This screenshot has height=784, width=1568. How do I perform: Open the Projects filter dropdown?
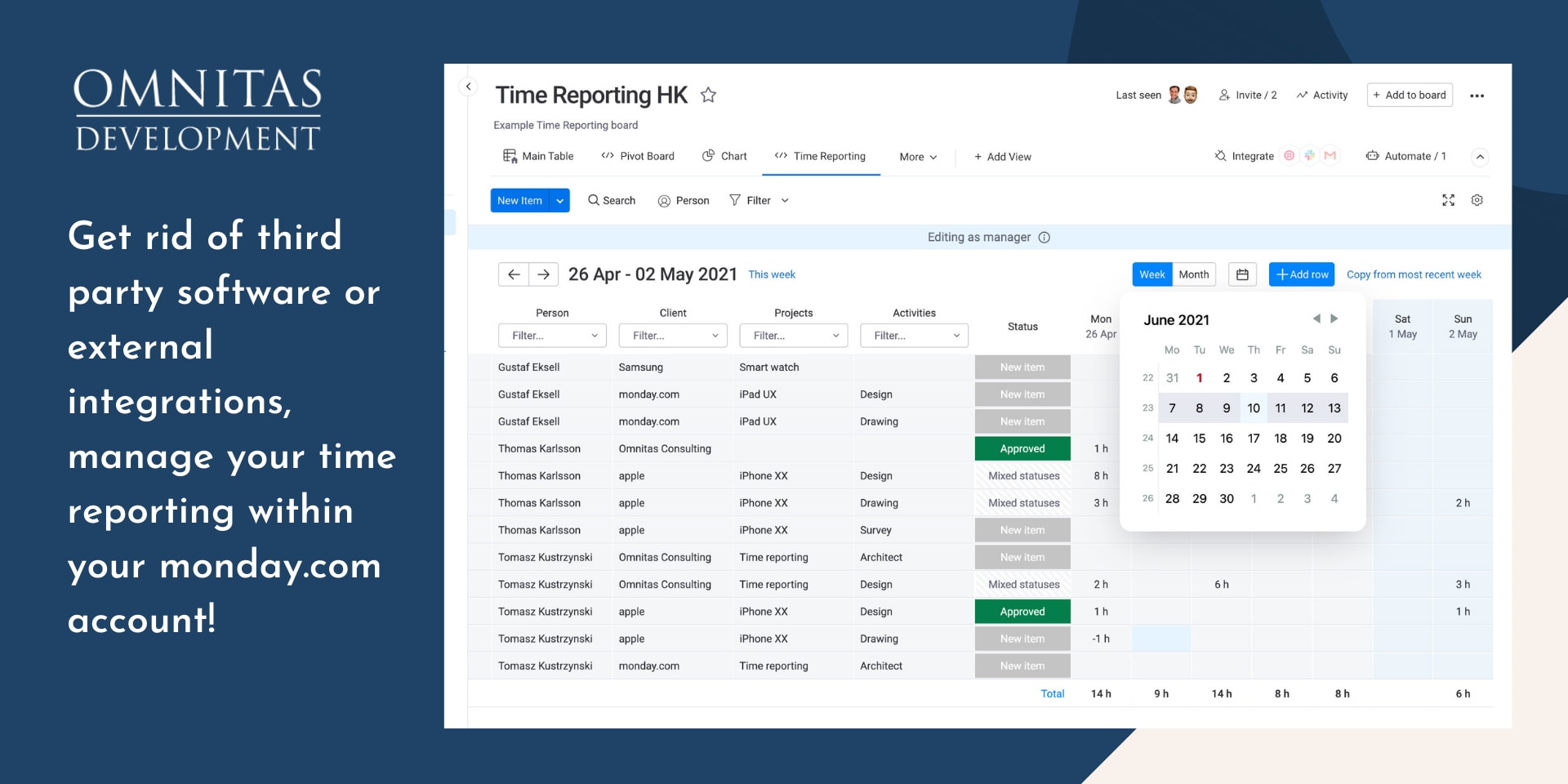(x=794, y=336)
